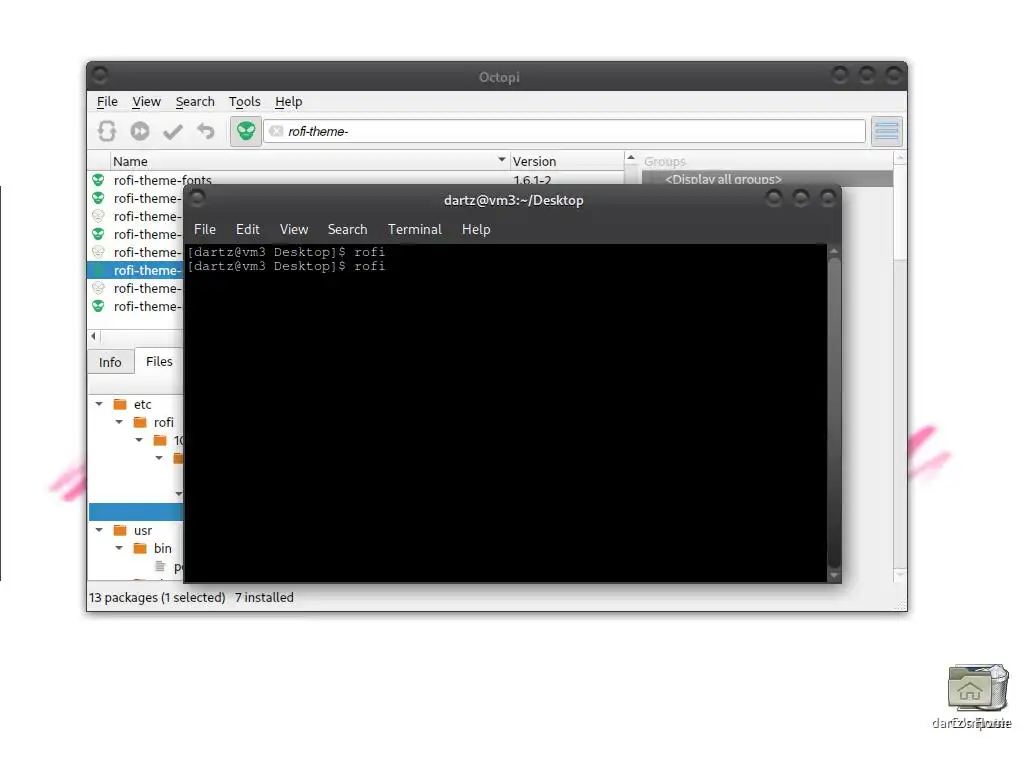Collapse the etc folder in file tree
Image resolution: width=1024 pixels, height=768 pixels.
(99, 404)
